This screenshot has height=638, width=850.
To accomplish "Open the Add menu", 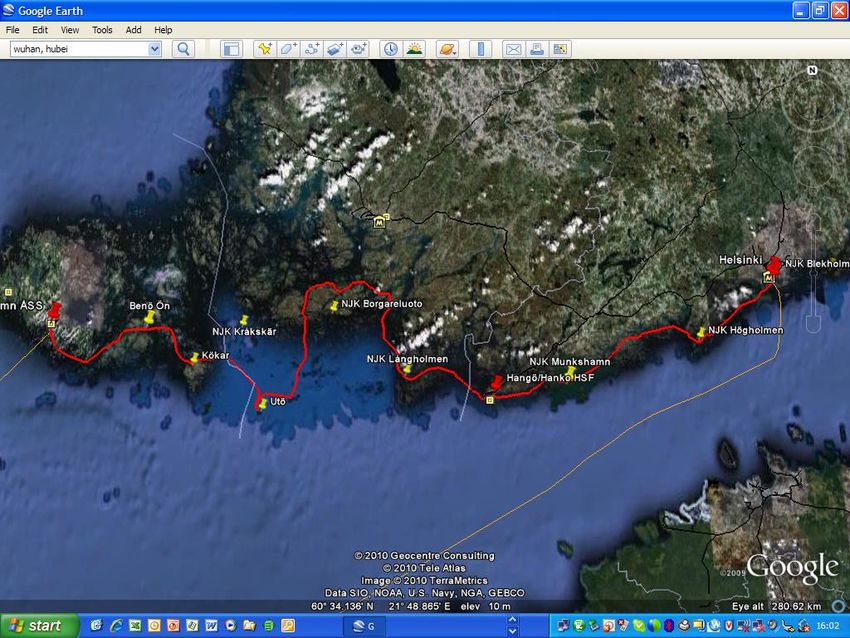I will click(133, 30).
